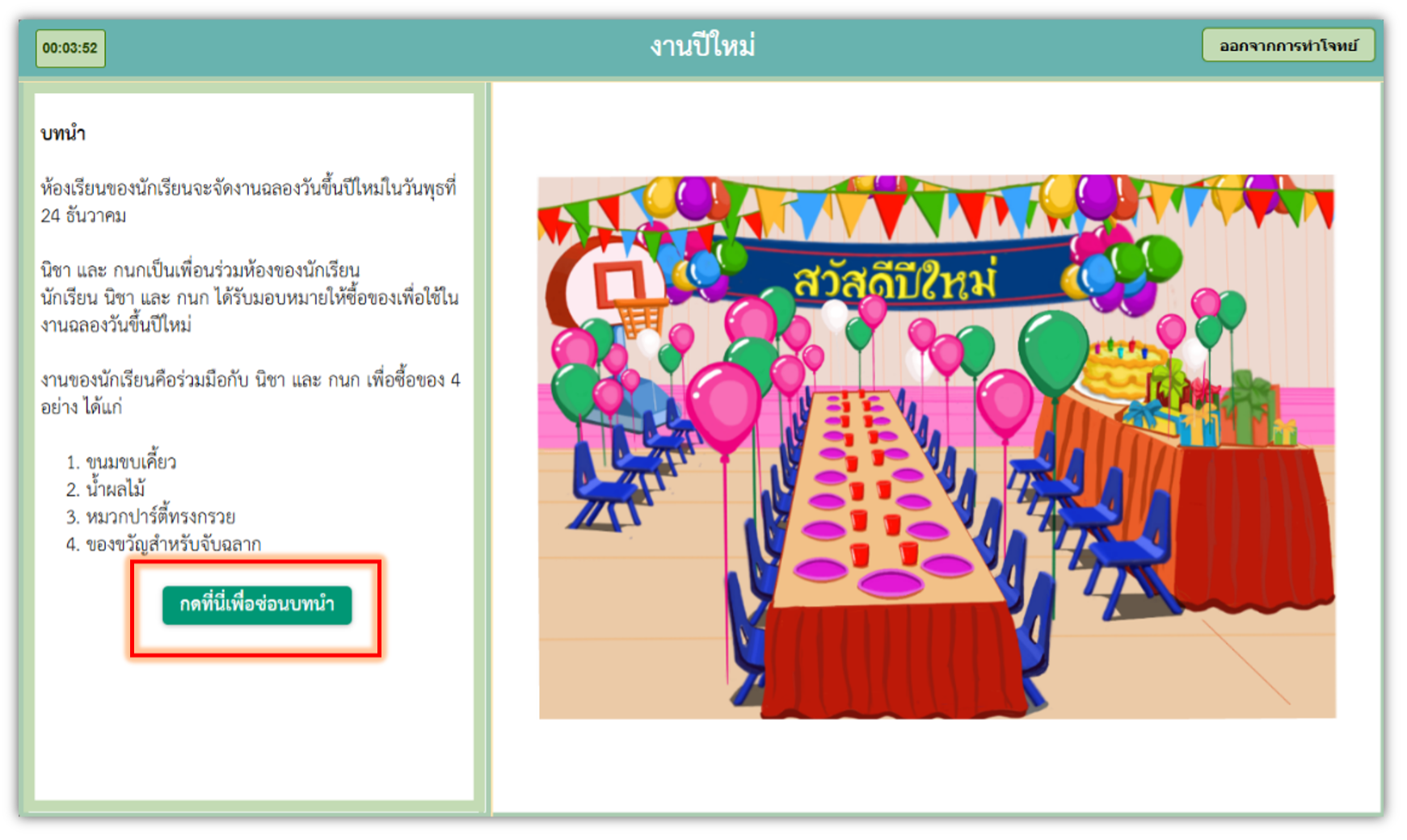The width and height of the screenshot is (1407, 840).
Task: Click the 00:03:52 countdown timer
Action: coord(70,48)
